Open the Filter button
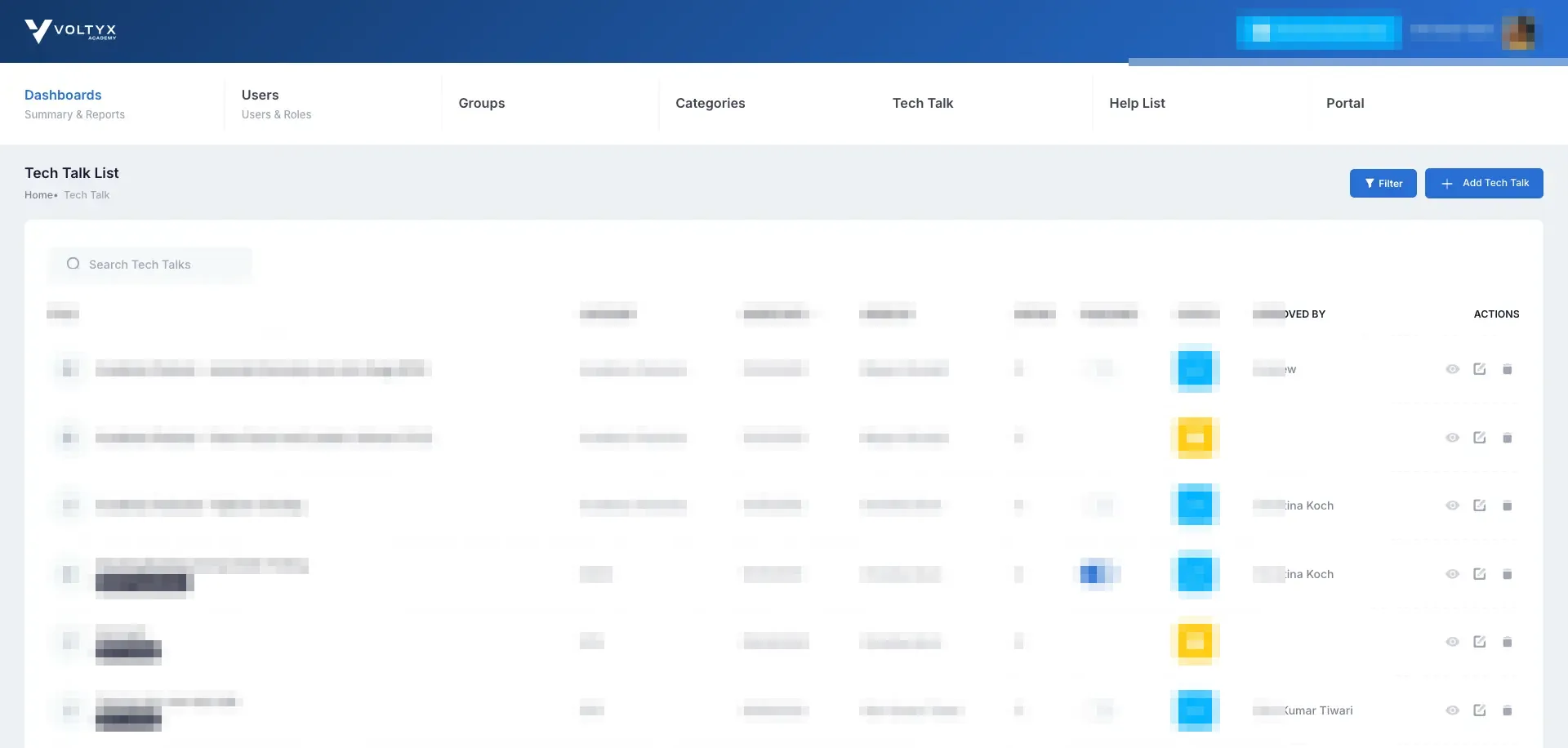1568x748 pixels. [x=1383, y=183]
